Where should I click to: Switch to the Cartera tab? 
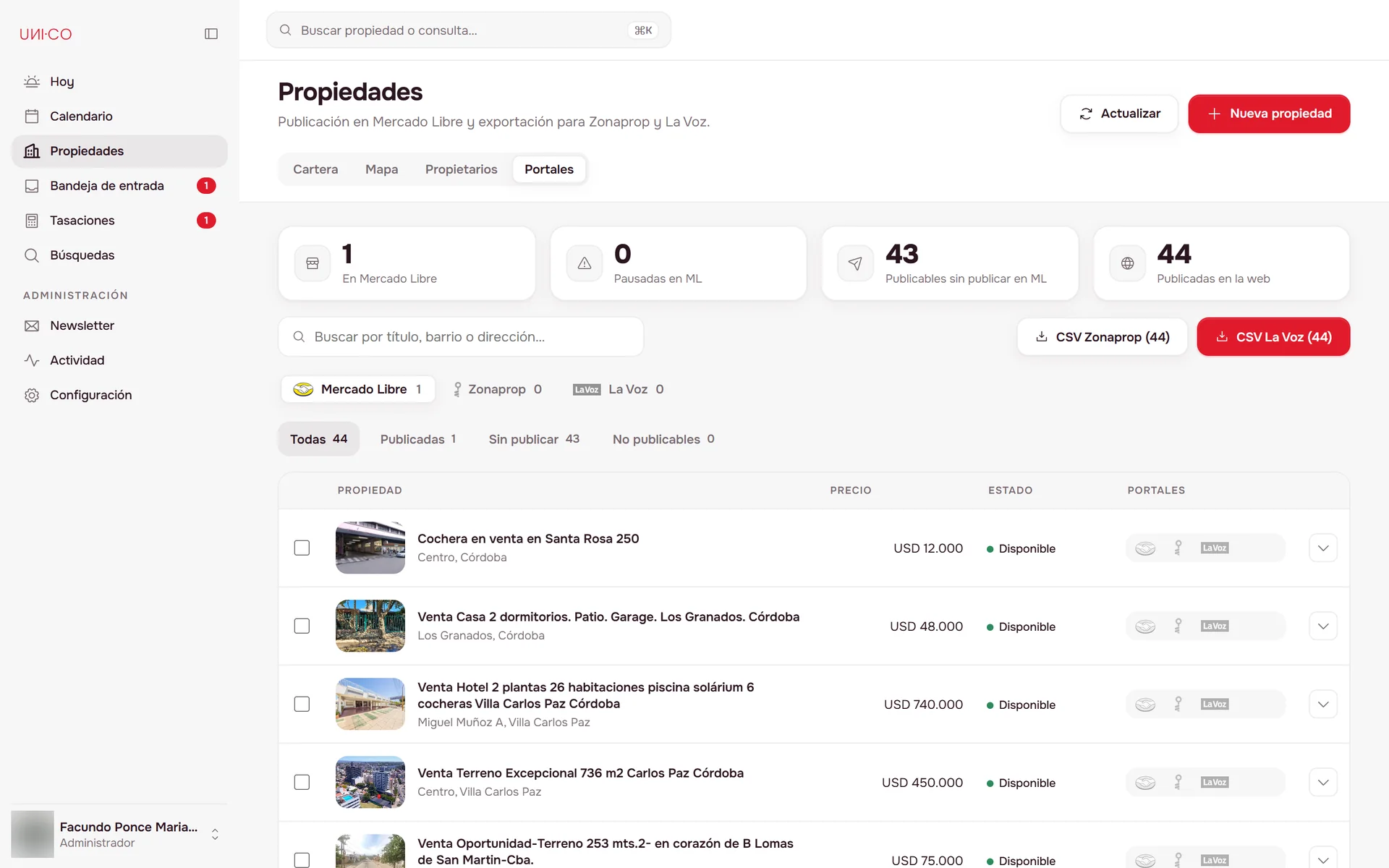pos(315,169)
